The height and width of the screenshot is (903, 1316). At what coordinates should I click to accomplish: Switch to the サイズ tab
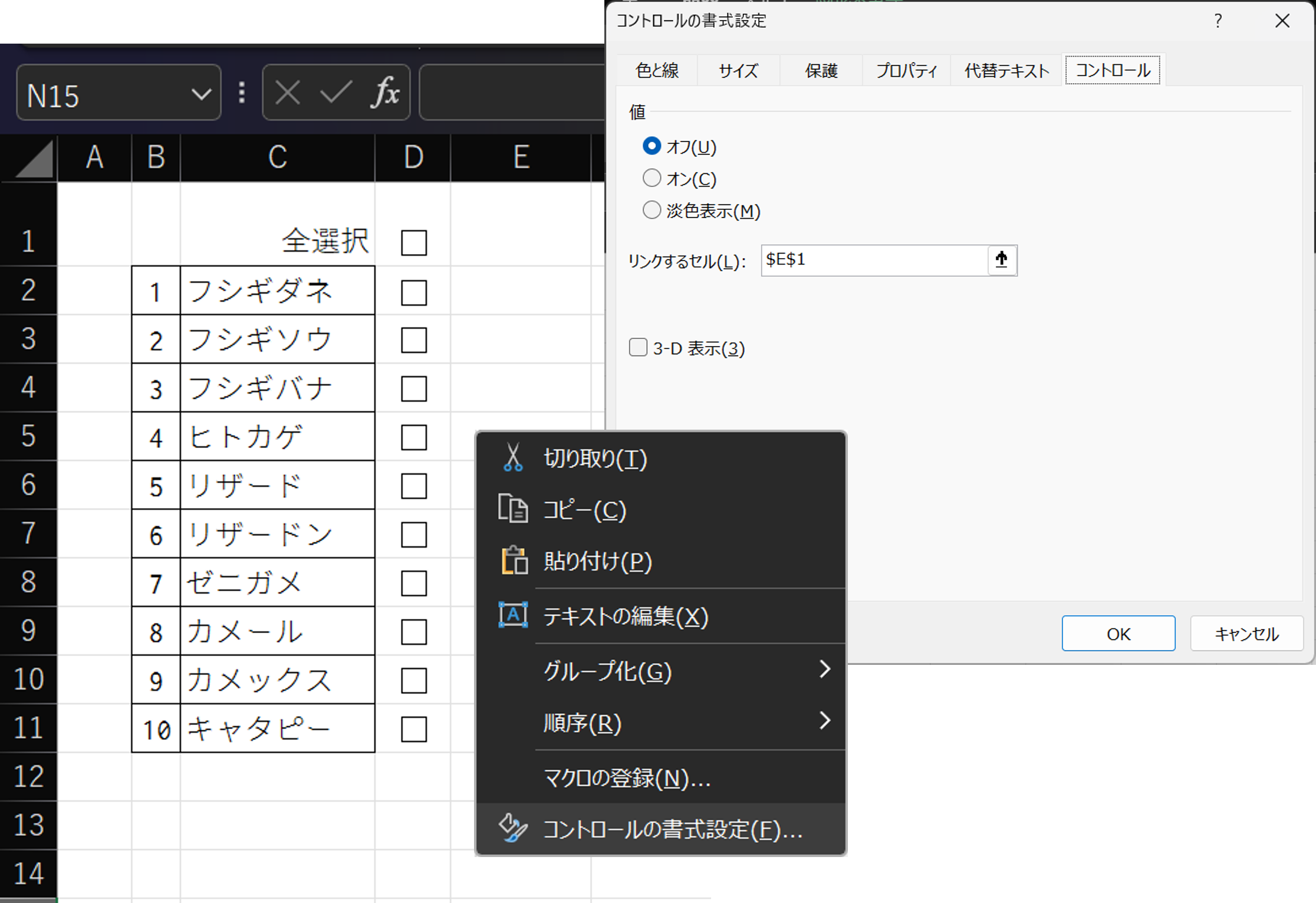738,70
